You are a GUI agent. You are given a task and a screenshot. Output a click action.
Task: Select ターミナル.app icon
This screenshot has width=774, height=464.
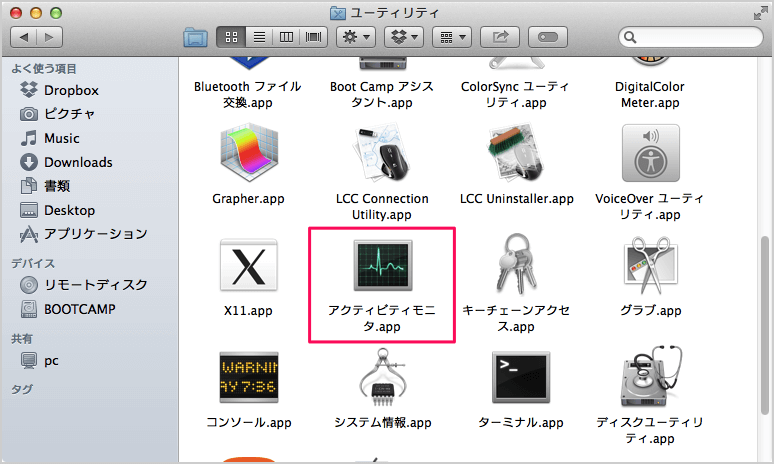[x=521, y=377]
